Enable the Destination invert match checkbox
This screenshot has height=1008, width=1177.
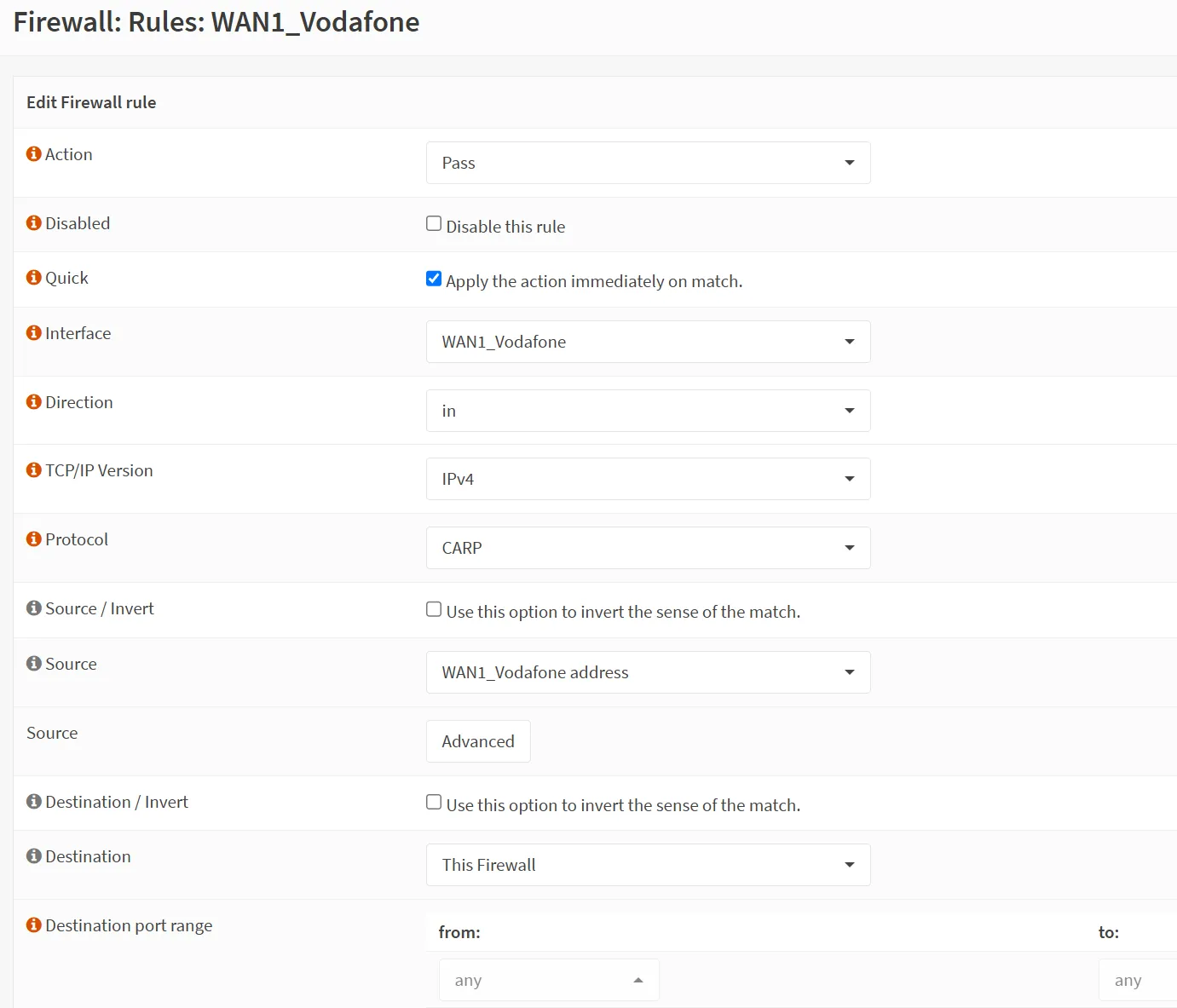coord(434,803)
